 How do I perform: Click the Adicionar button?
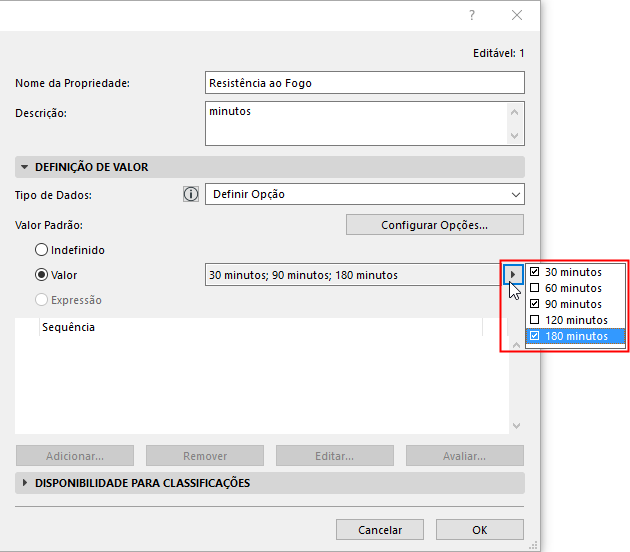point(75,456)
